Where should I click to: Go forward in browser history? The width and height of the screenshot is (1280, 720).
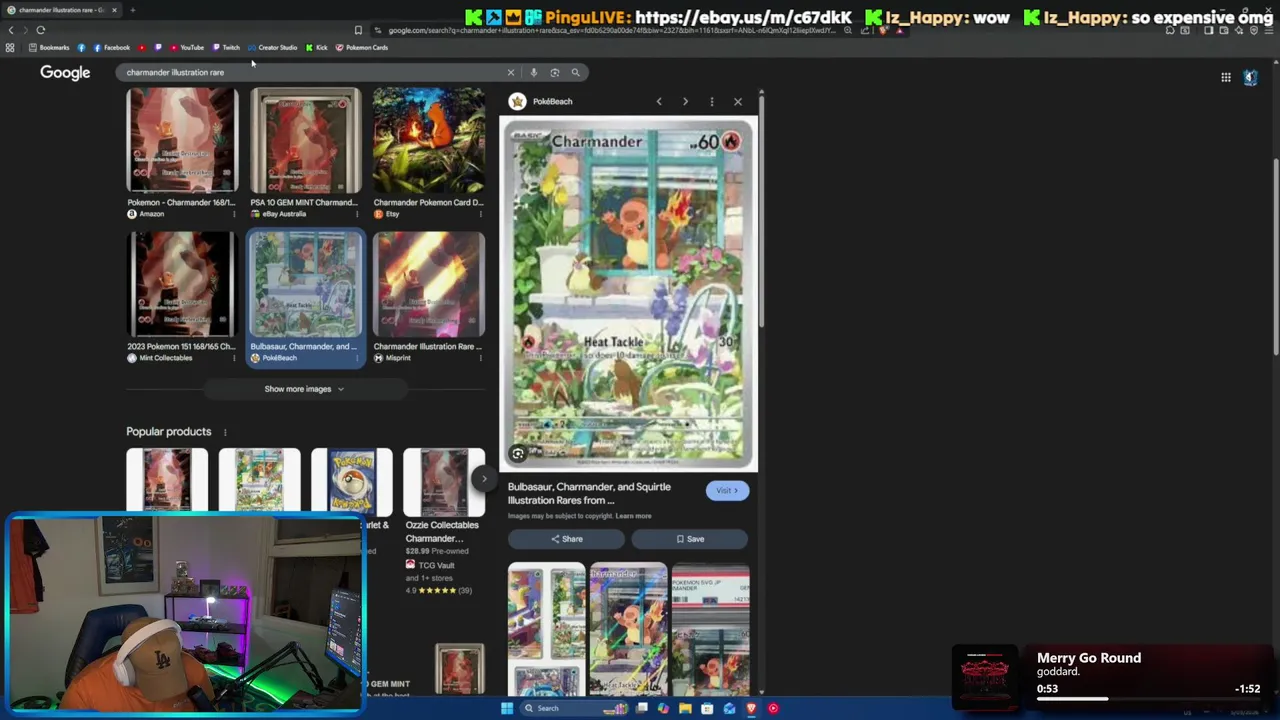(x=25, y=30)
